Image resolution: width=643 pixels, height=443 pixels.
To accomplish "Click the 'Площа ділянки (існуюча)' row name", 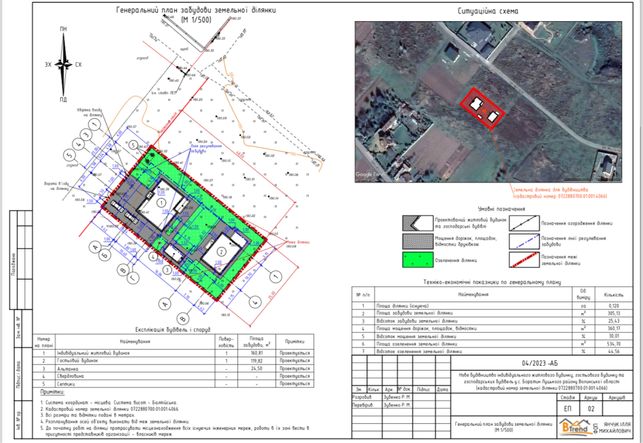I will [403, 306].
